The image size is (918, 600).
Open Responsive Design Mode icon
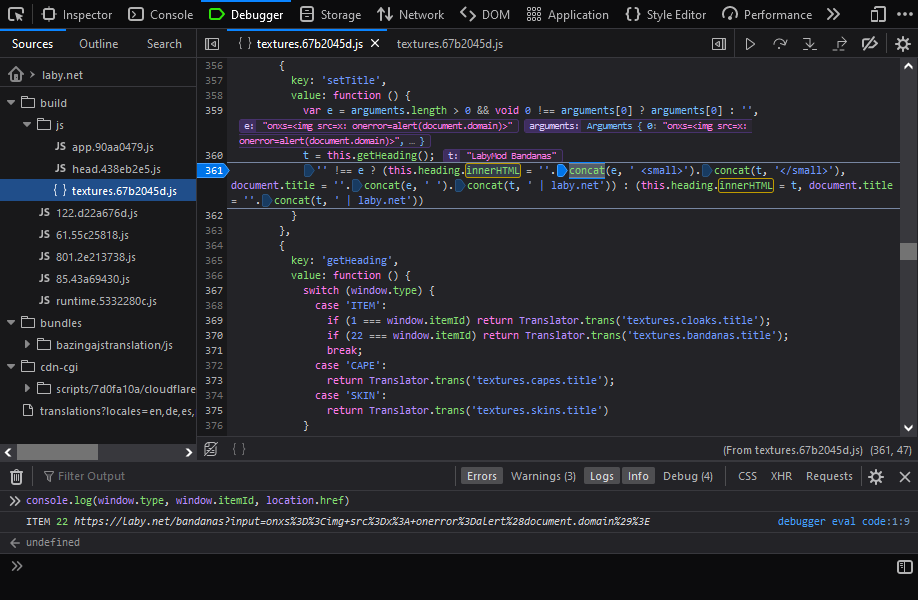[x=877, y=15]
